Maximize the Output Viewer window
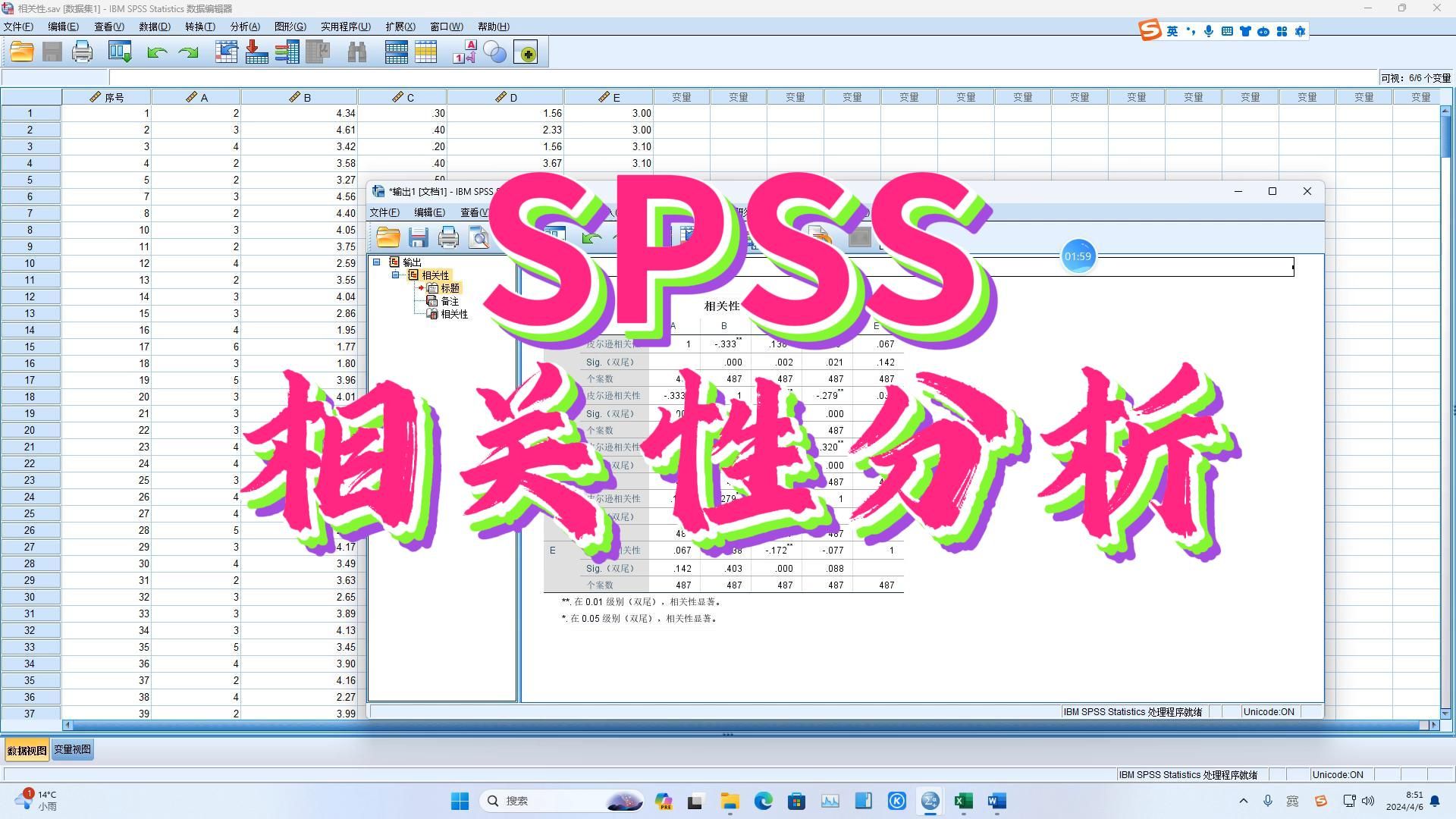Image resolution: width=1456 pixels, height=819 pixels. point(1272,191)
